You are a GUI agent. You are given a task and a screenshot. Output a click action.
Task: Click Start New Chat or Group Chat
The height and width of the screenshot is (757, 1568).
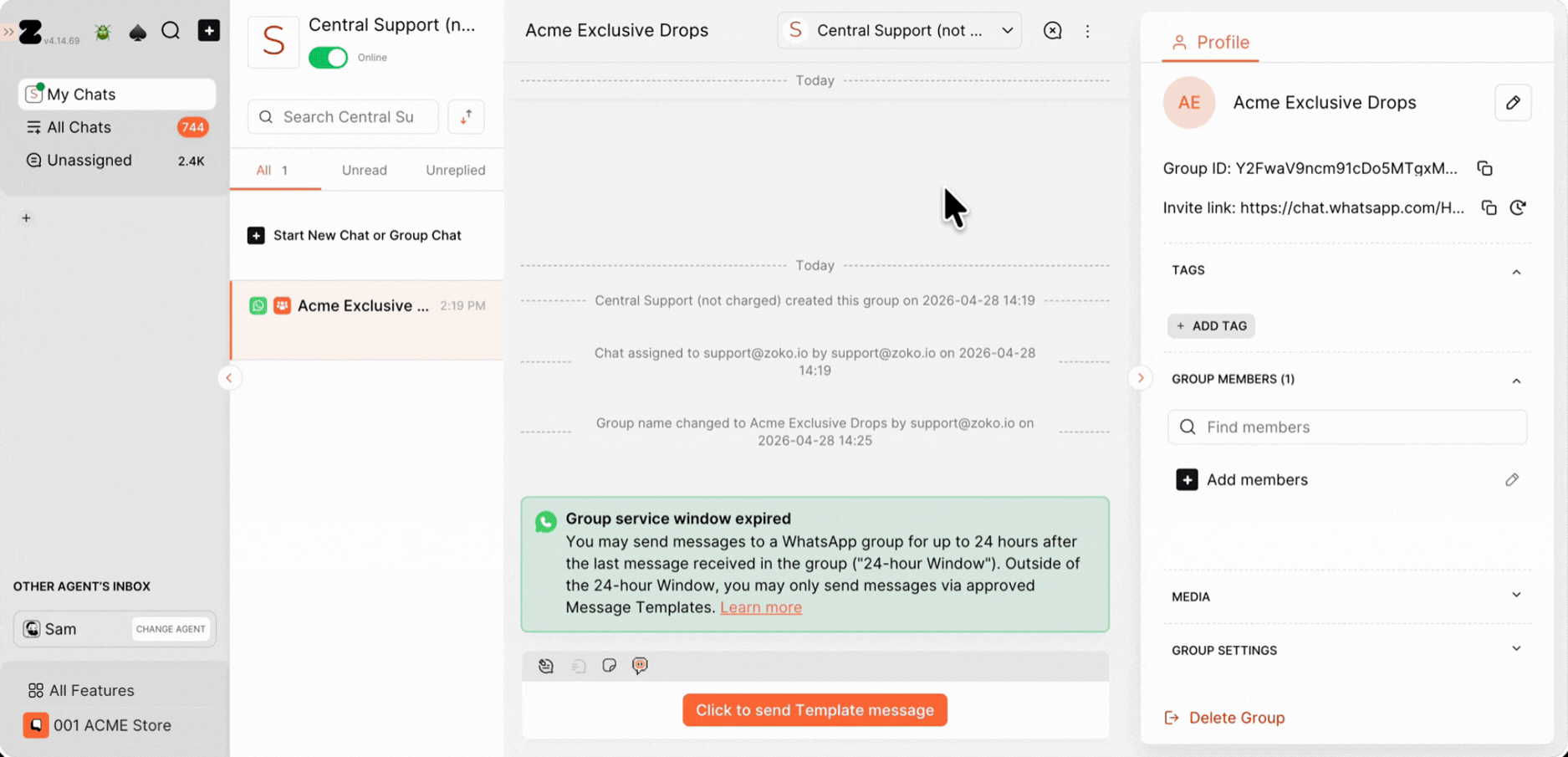[355, 236]
